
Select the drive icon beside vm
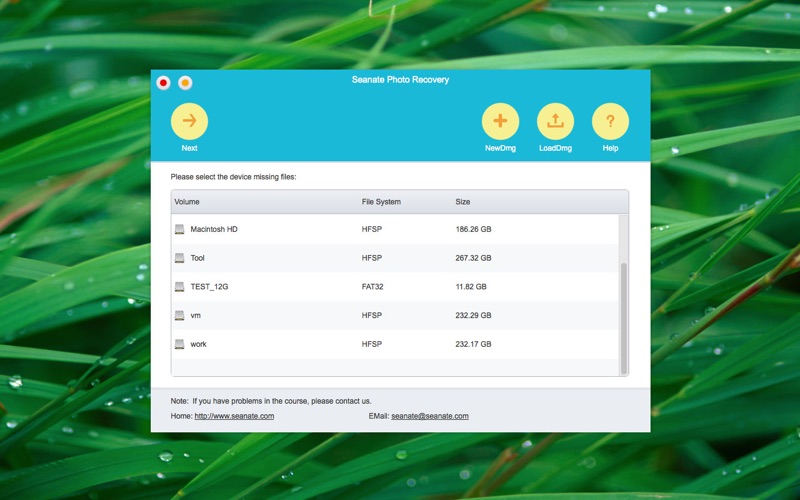(x=180, y=315)
